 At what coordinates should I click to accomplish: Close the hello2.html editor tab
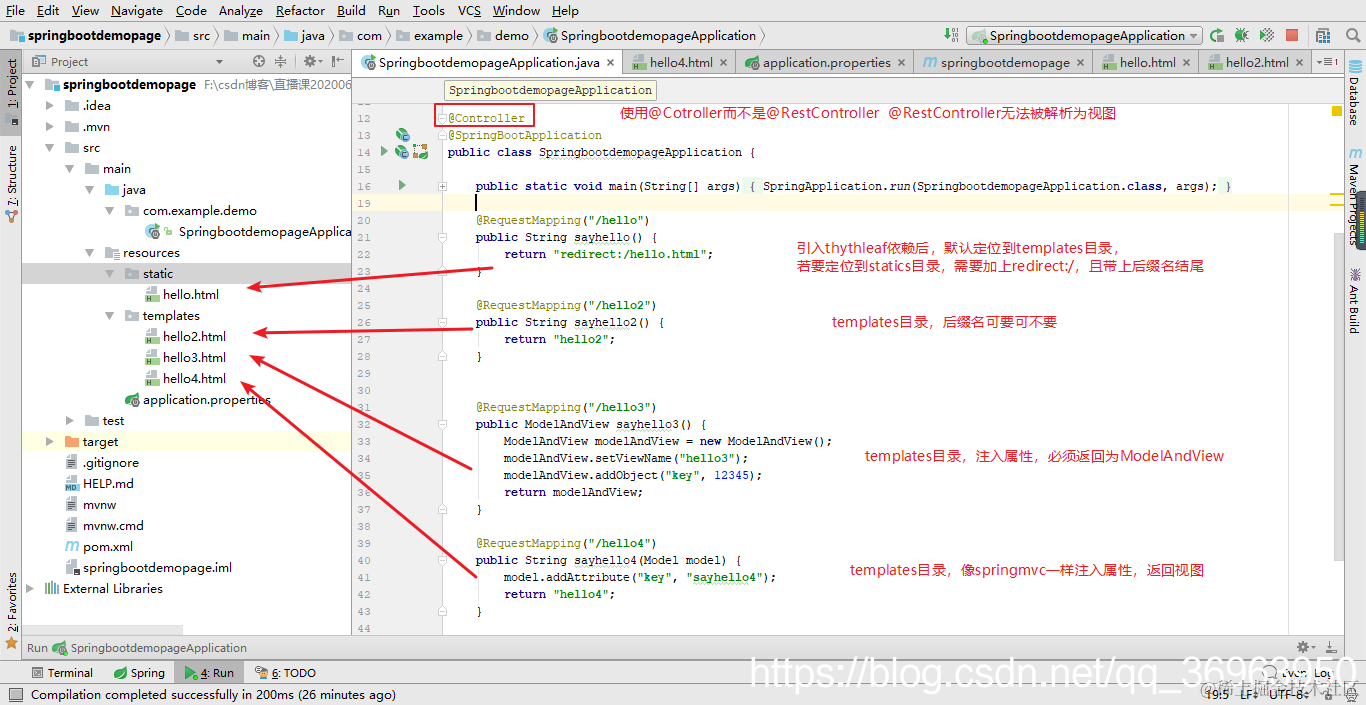1299,62
